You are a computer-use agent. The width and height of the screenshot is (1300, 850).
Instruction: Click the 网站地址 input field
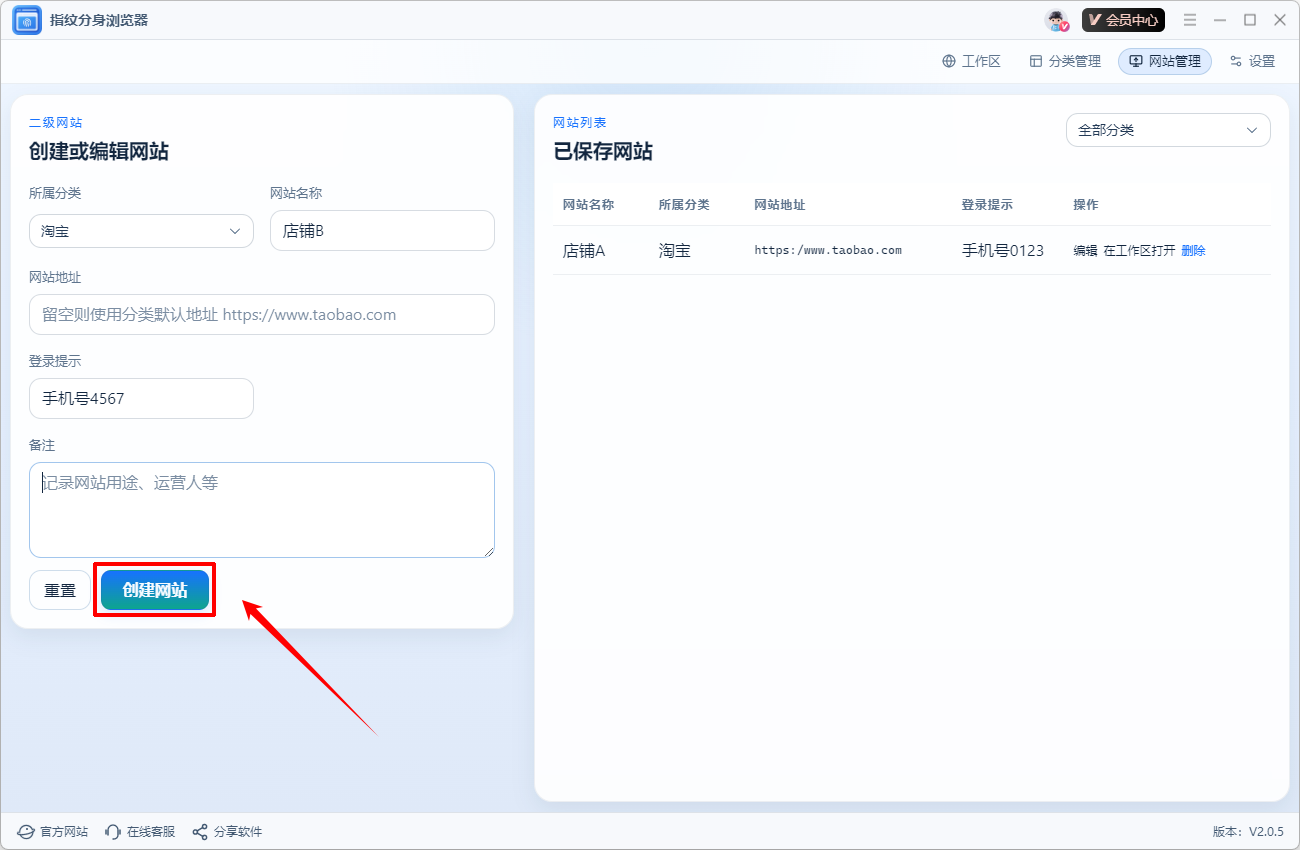[262, 314]
